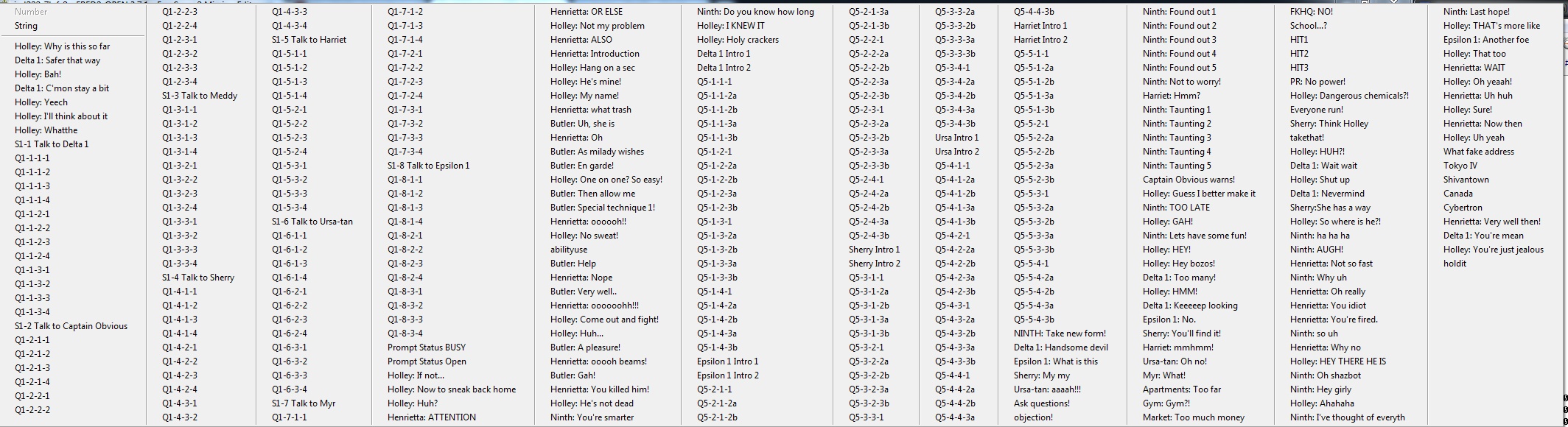This screenshot has height=427, width=1568.
Task: Click 'S1-4 Talk to Sherry'
Action: click(198, 278)
